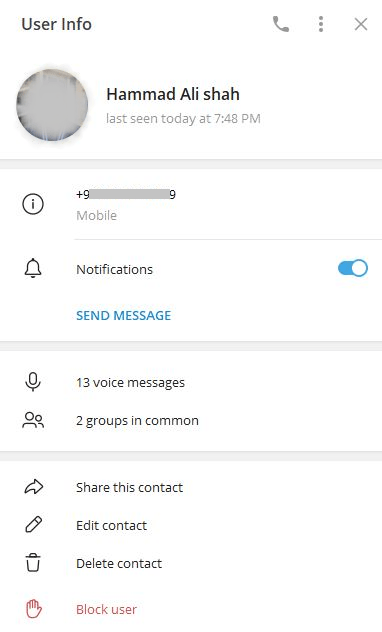Close the User Info panel
Image resolution: width=382 pixels, height=632 pixels.
pyautogui.click(x=361, y=24)
